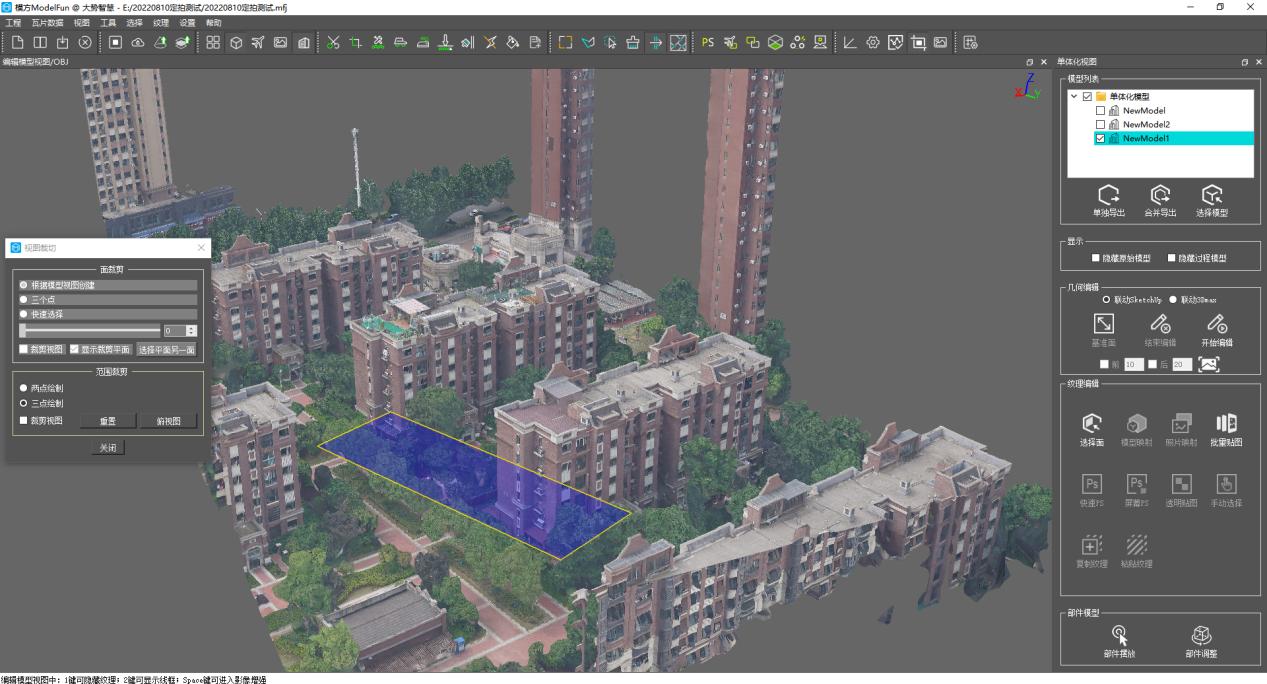Click the 快速PS icon in texture panel
Image resolution: width=1267 pixels, height=684 pixels.
coord(1092,484)
